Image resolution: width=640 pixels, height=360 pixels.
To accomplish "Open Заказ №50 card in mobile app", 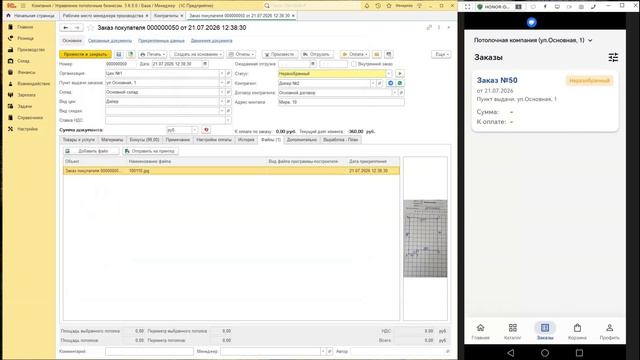I will click(x=545, y=102).
